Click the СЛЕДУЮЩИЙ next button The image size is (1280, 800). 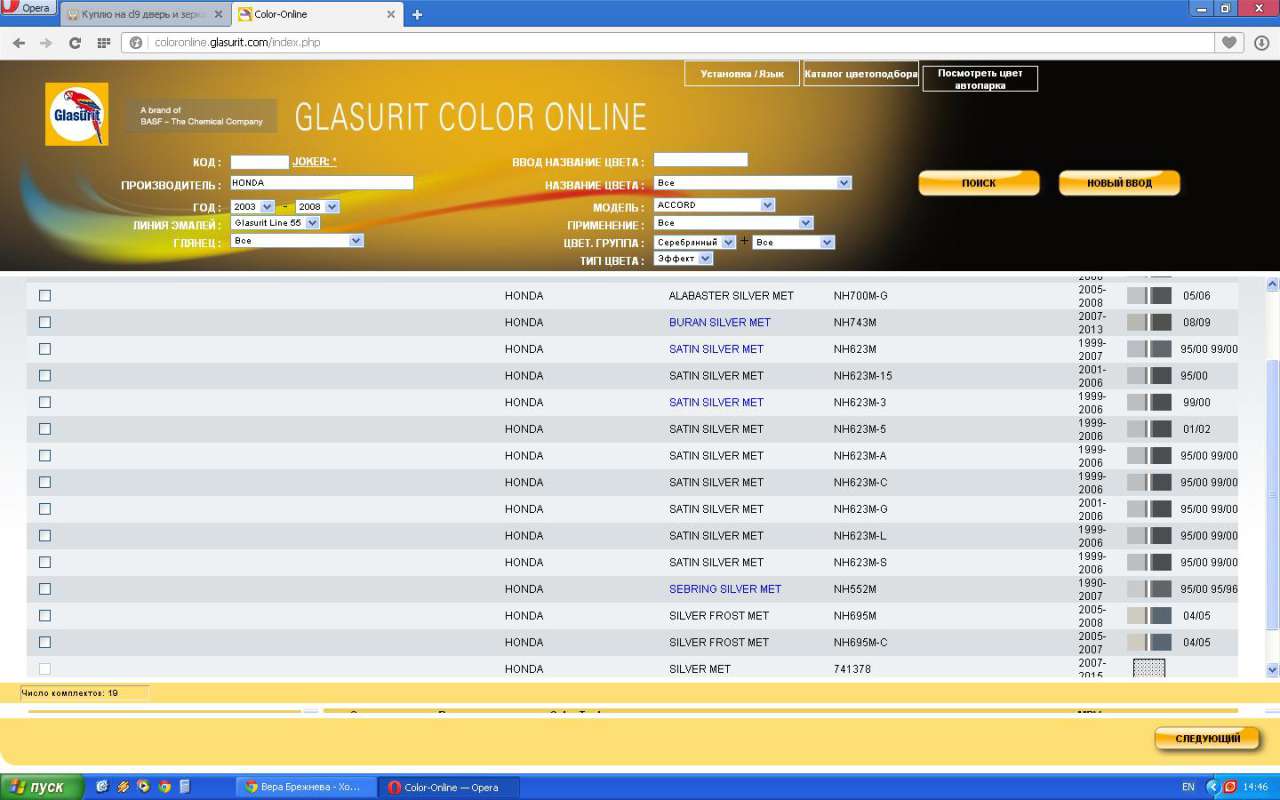click(1207, 739)
